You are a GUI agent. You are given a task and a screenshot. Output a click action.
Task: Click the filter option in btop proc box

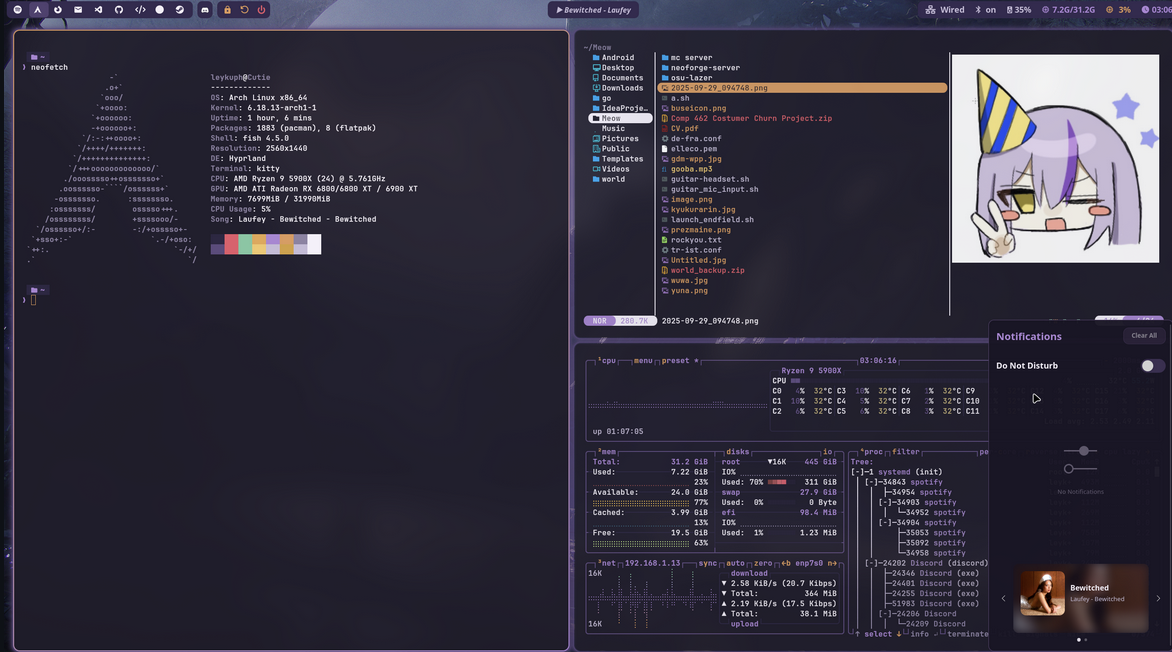tap(905, 452)
